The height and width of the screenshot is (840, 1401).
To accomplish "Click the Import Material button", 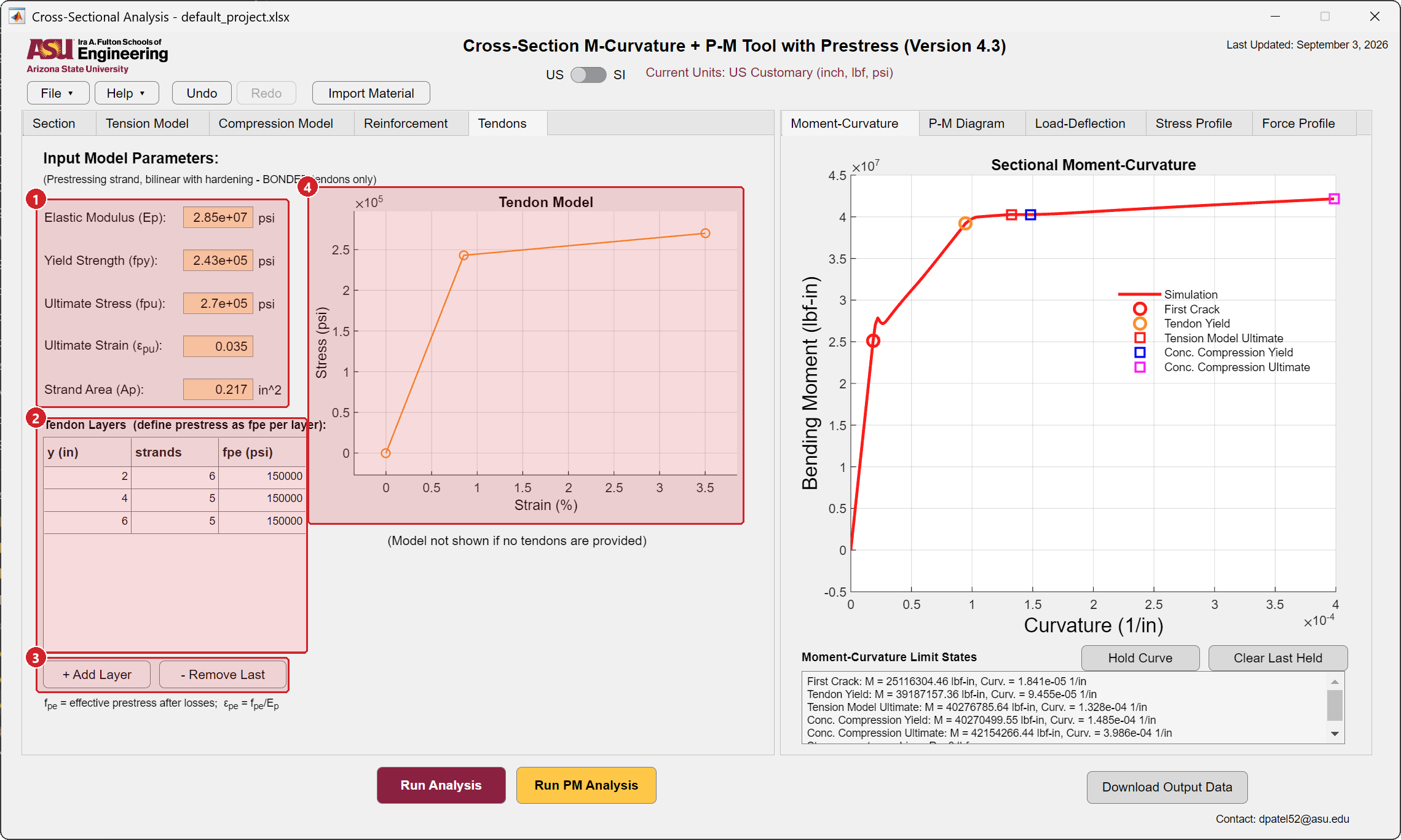I will (371, 93).
